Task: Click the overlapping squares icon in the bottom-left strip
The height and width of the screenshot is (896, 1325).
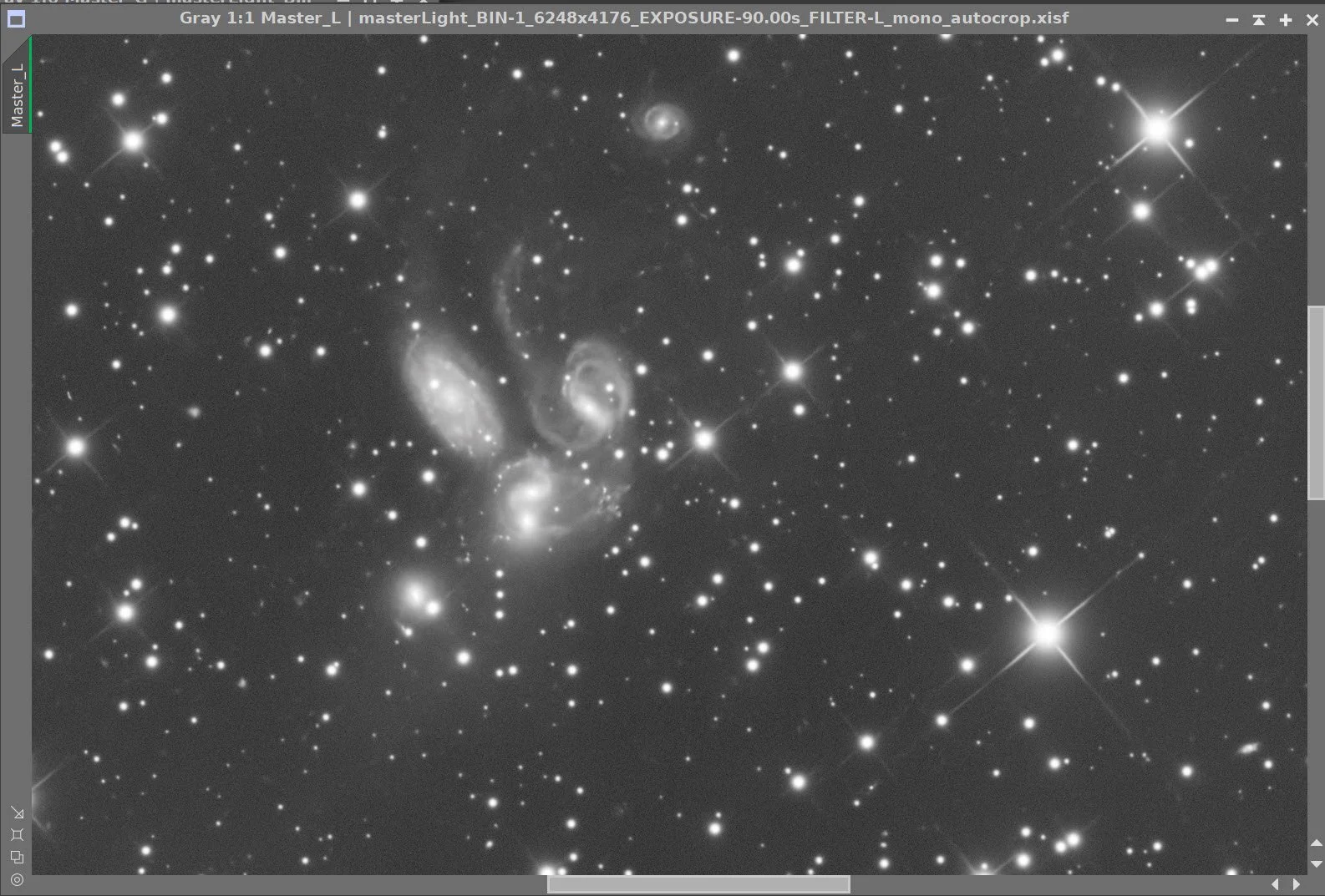Action: coord(17,857)
